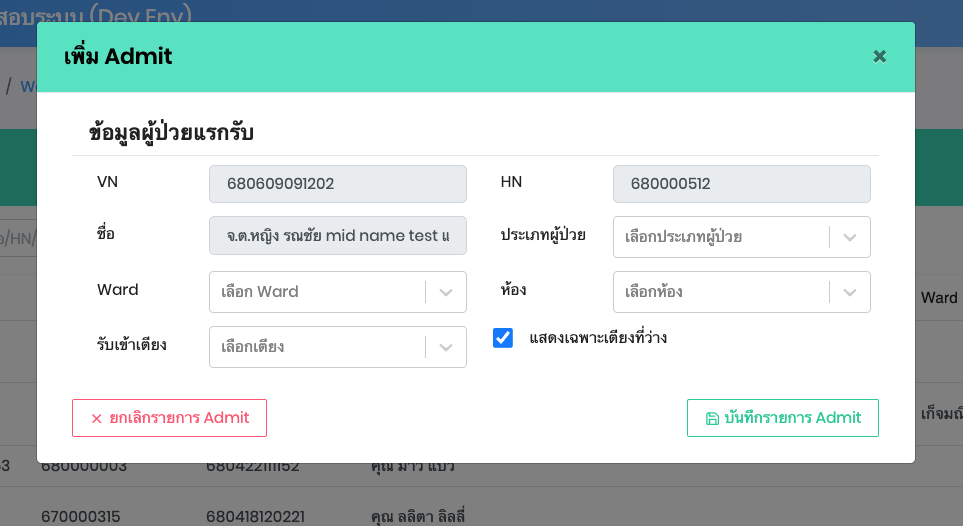This screenshot has height=526, width=963.
Task: Expand the ห้อง room dropdown chevron
Action: [x=850, y=292]
